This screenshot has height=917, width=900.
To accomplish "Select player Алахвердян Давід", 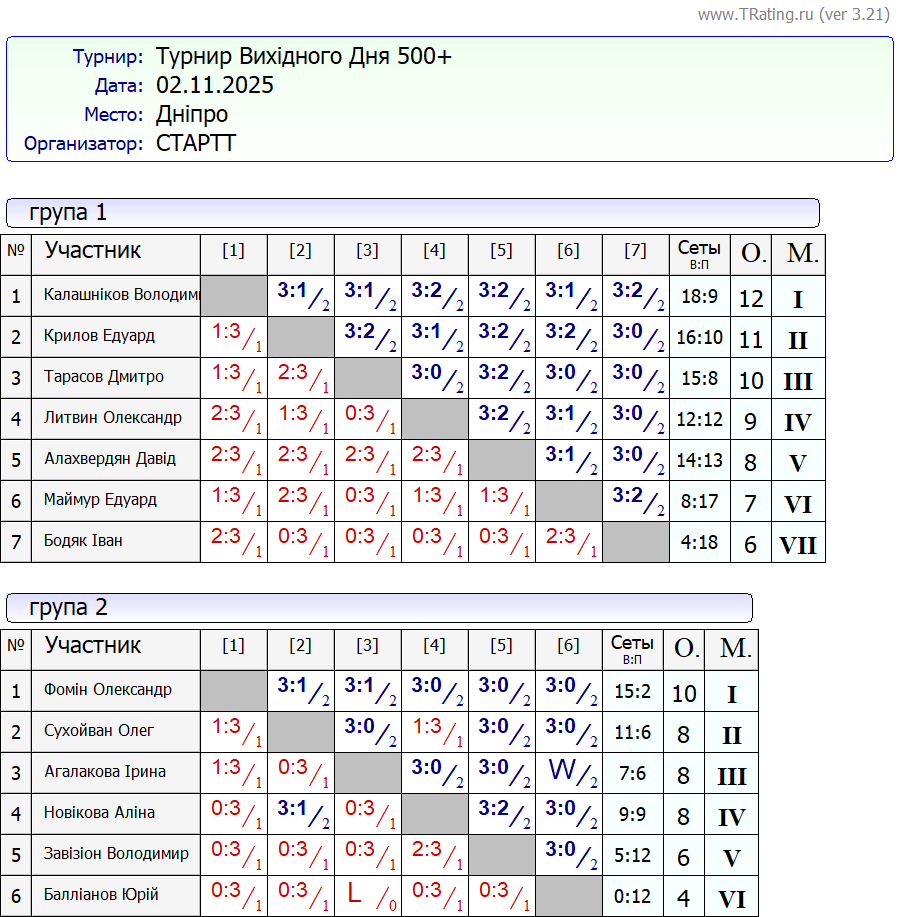I will 110,459.
